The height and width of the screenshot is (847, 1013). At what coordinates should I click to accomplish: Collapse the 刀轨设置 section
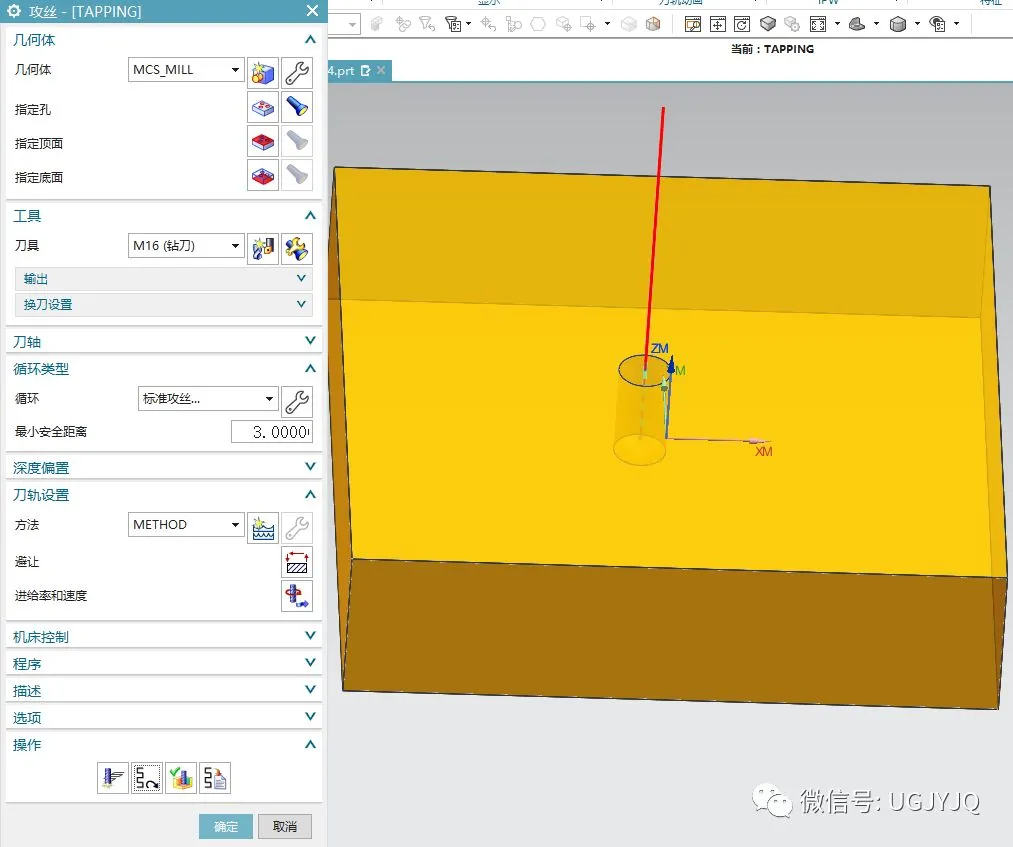tap(310, 494)
